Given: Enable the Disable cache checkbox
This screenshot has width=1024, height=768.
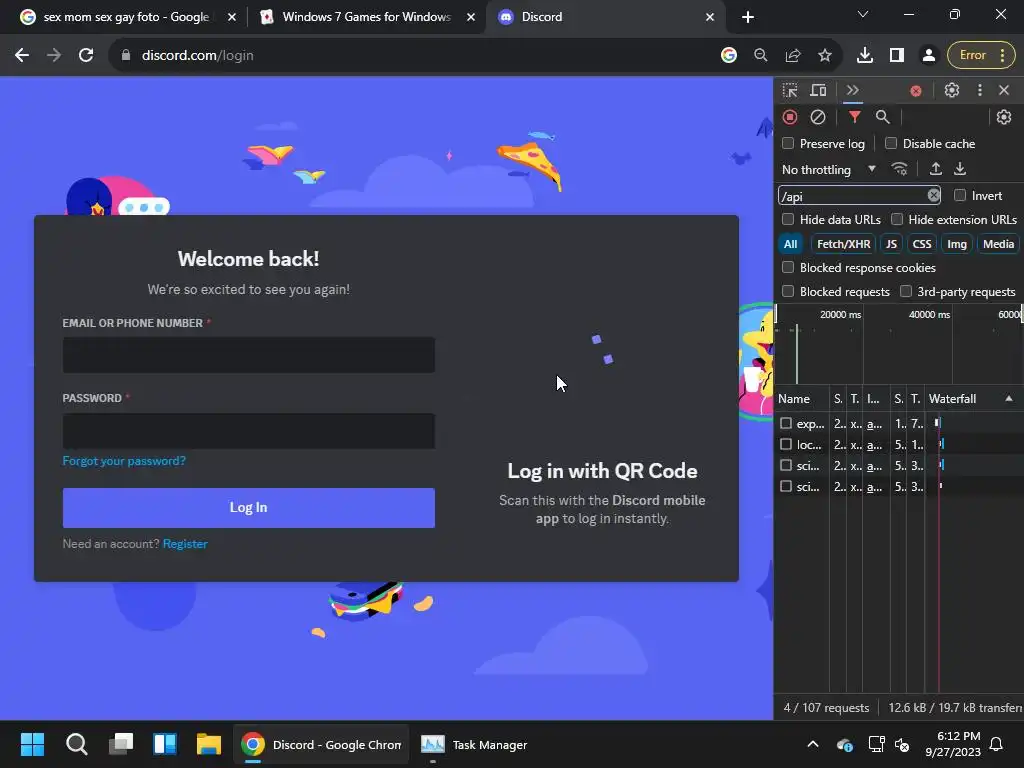Looking at the screenshot, I should pyautogui.click(x=891, y=143).
